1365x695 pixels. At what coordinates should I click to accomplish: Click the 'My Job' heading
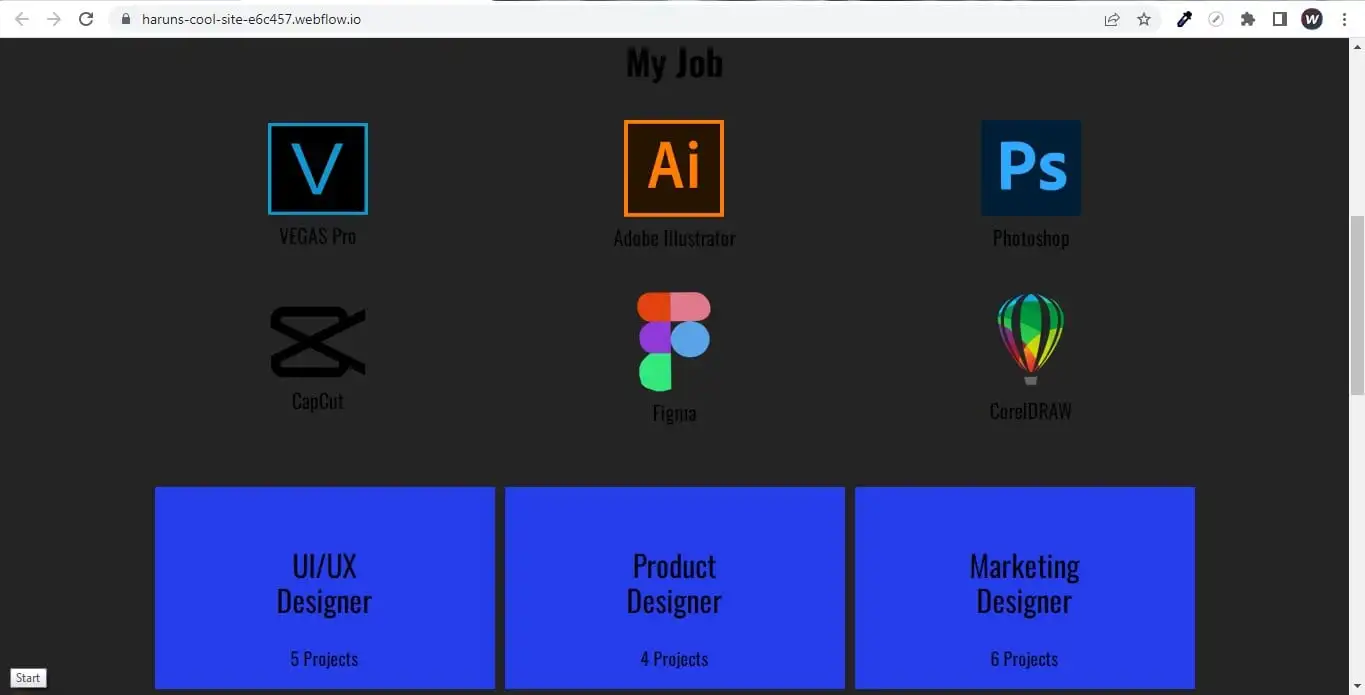[674, 62]
